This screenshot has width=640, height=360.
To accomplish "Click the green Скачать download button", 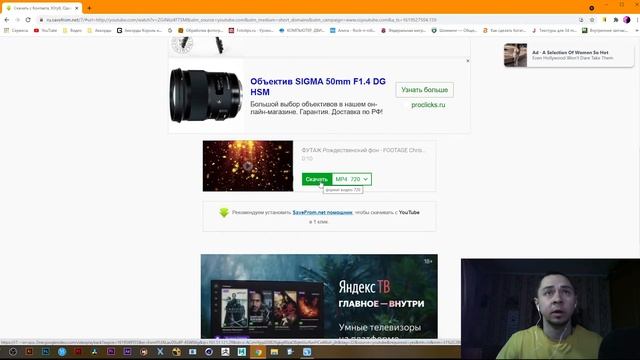I will [x=317, y=179].
